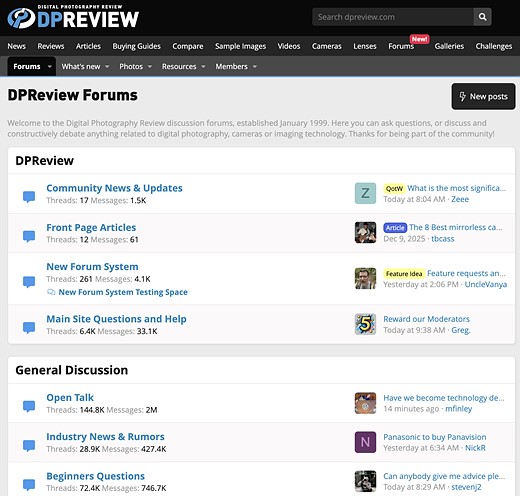The width and height of the screenshot is (520, 496).
Task: Click the DPReview logo
Action: tap(73, 17)
